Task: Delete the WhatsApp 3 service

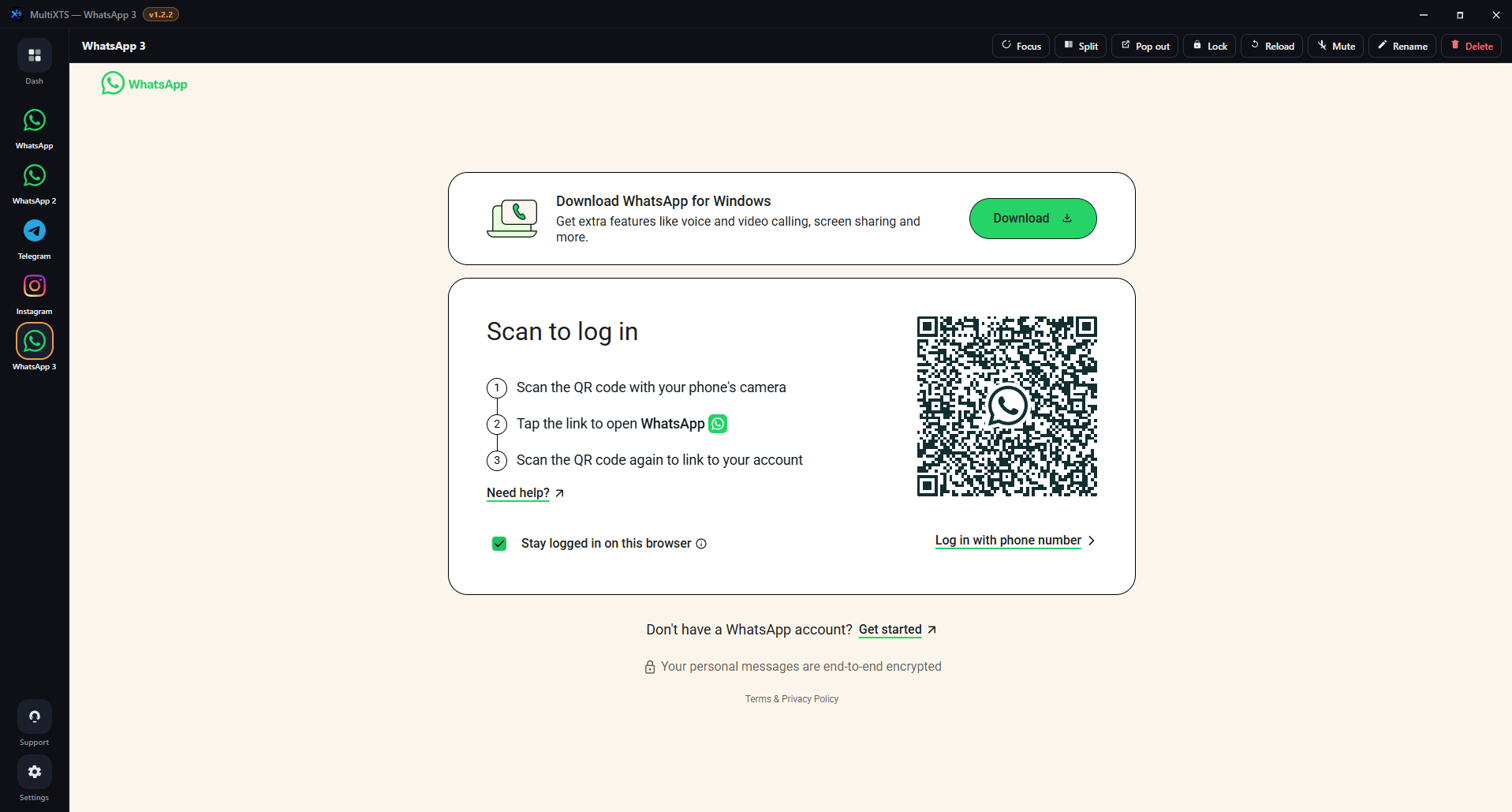Action: click(x=1472, y=46)
